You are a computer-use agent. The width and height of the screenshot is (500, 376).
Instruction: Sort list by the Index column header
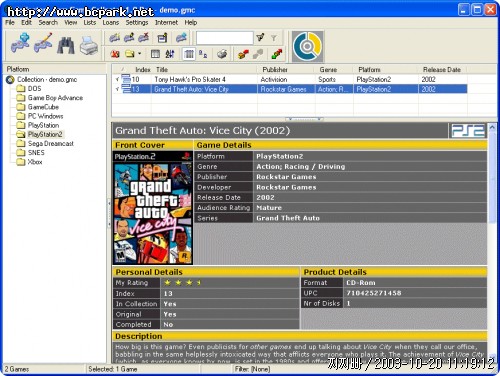143,70
